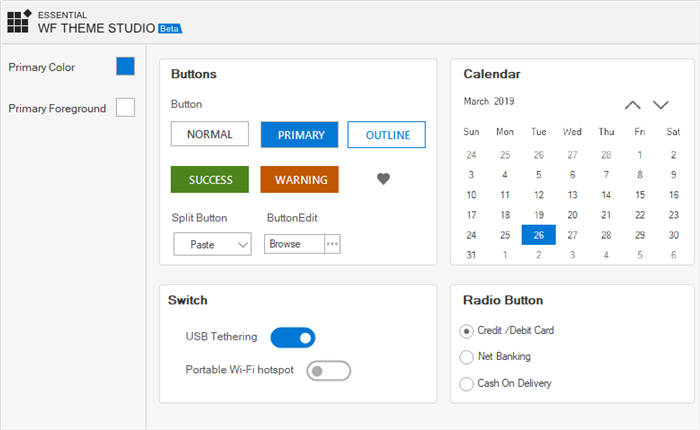Expand the Paste split button dropdown arrow
Screen dimensions: 700x430
[x=242, y=244]
